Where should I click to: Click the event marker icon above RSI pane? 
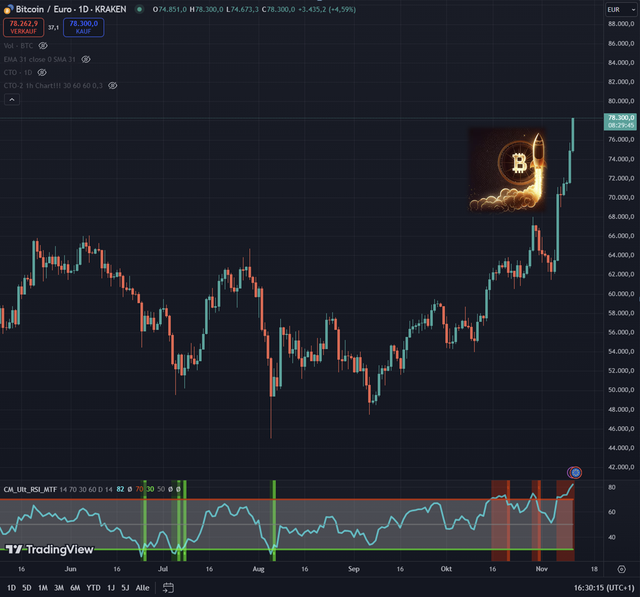coord(575,473)
